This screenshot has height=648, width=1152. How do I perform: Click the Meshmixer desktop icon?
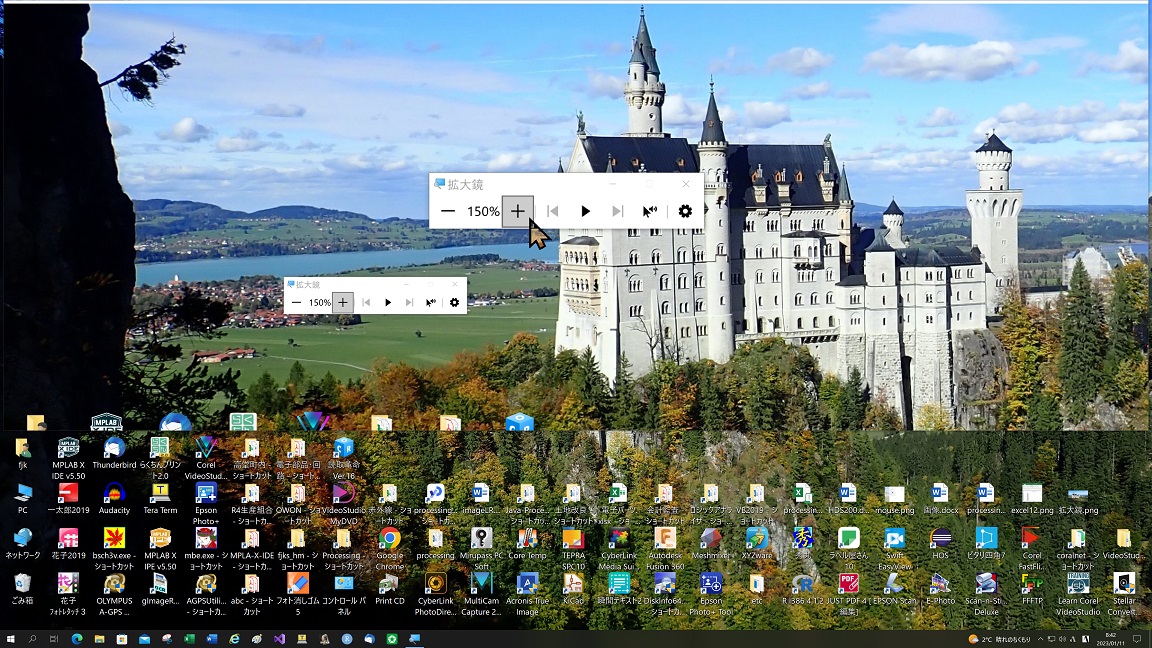point(710,539)
